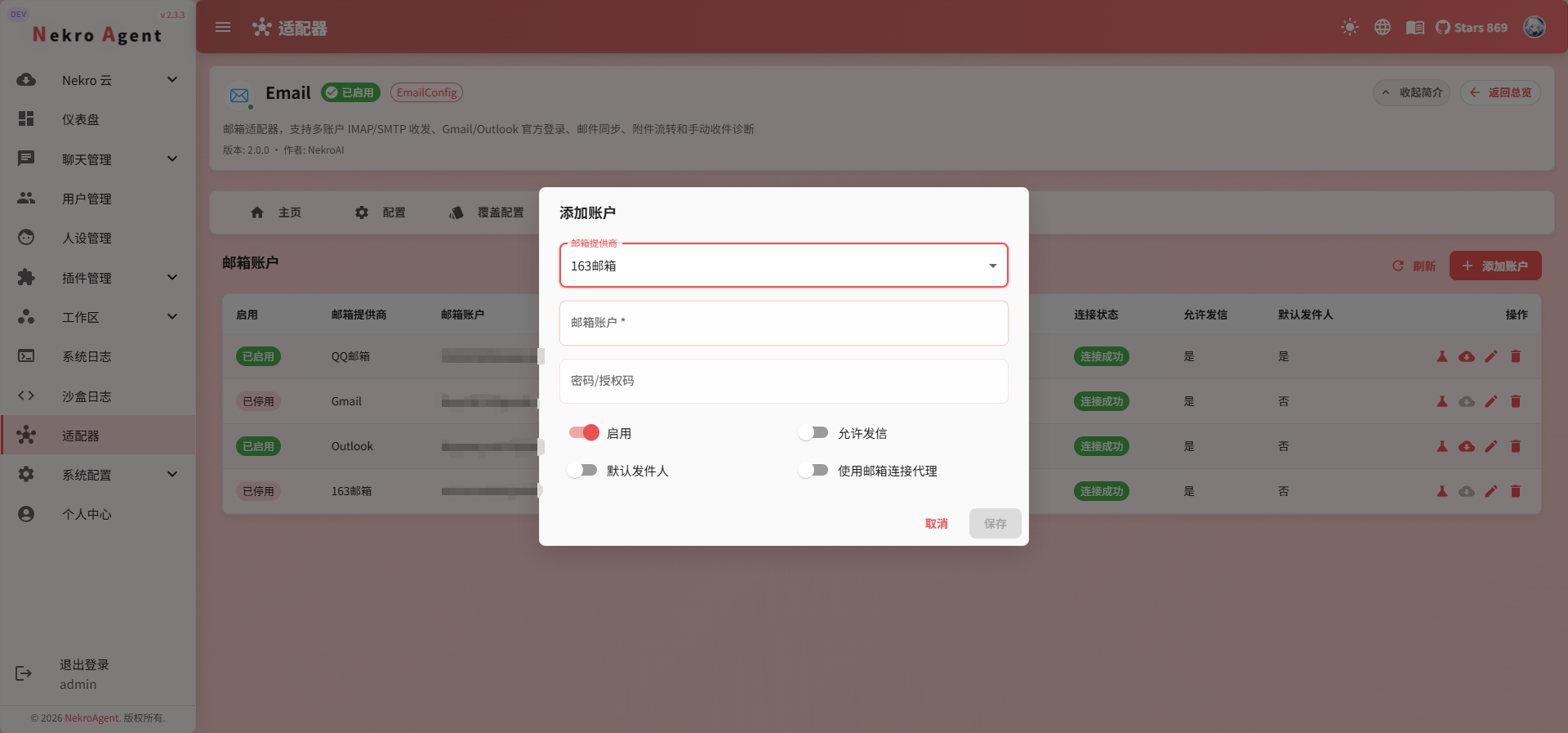The height and width of the screenshot is (733, 1568).
Task: Toggle the 启用 switch off
Action: click(585, 432)
